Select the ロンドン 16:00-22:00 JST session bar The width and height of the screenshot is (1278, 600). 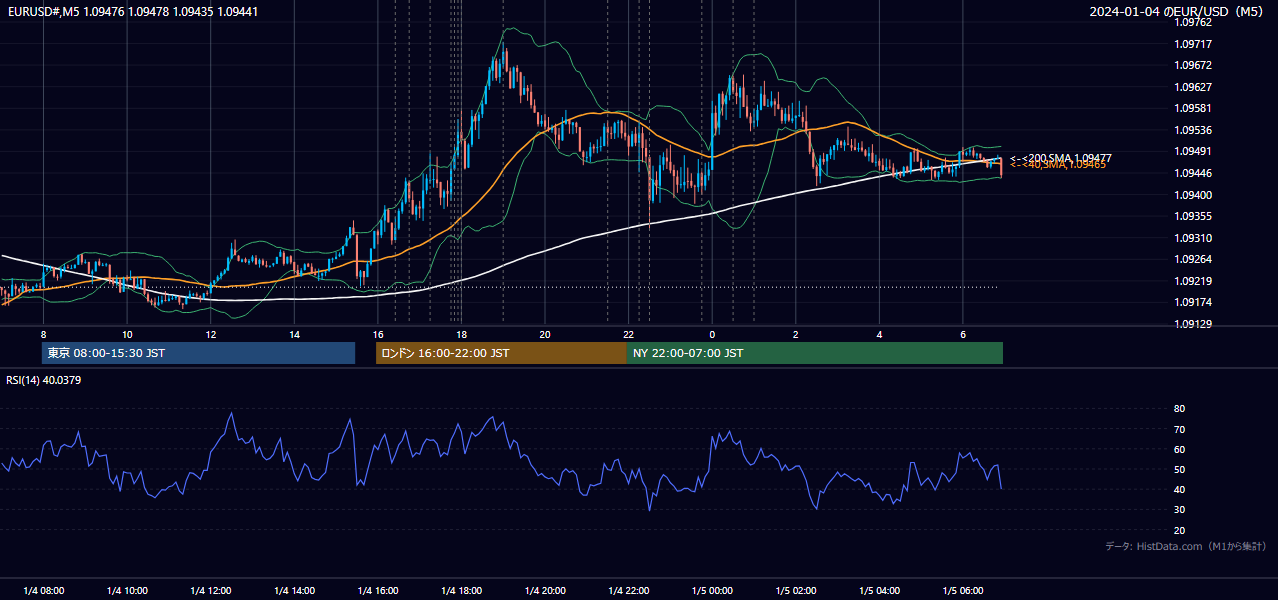point(501,353)
